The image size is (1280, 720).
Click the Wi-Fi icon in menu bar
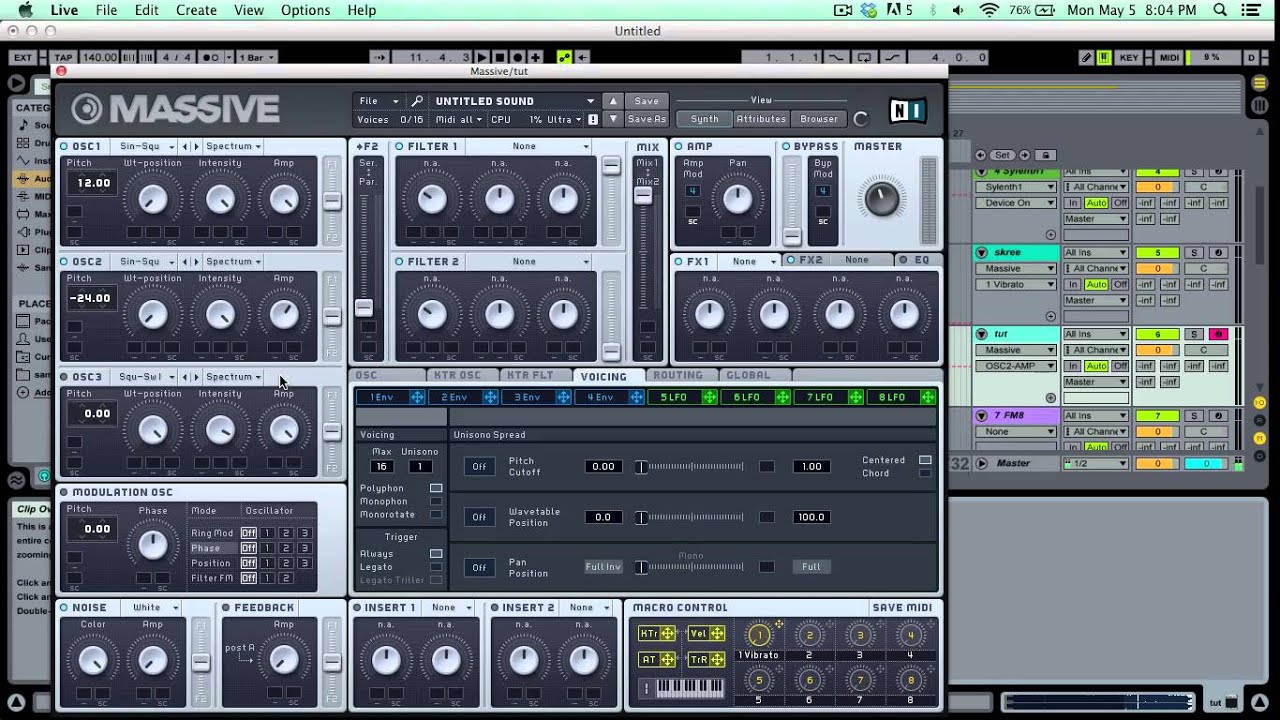point(989,10)
